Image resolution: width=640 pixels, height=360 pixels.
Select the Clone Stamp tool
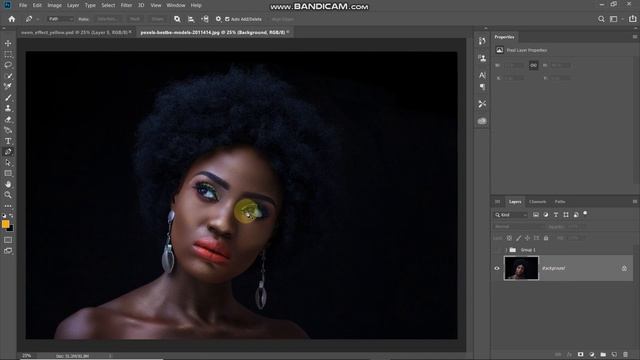[8, 109]
